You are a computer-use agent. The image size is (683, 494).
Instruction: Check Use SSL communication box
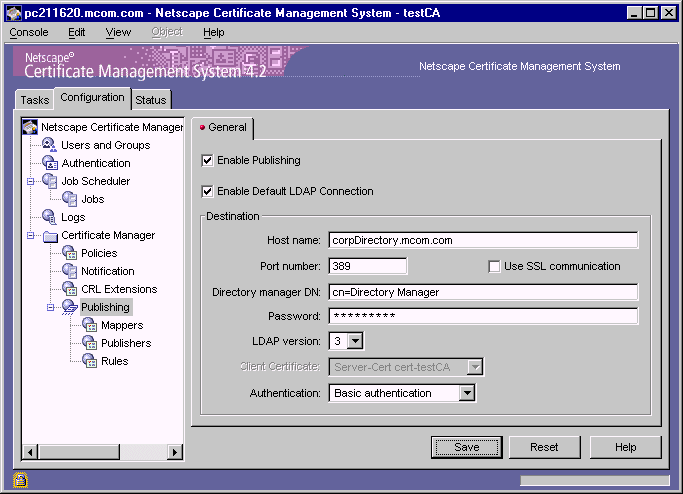[494, 266]
